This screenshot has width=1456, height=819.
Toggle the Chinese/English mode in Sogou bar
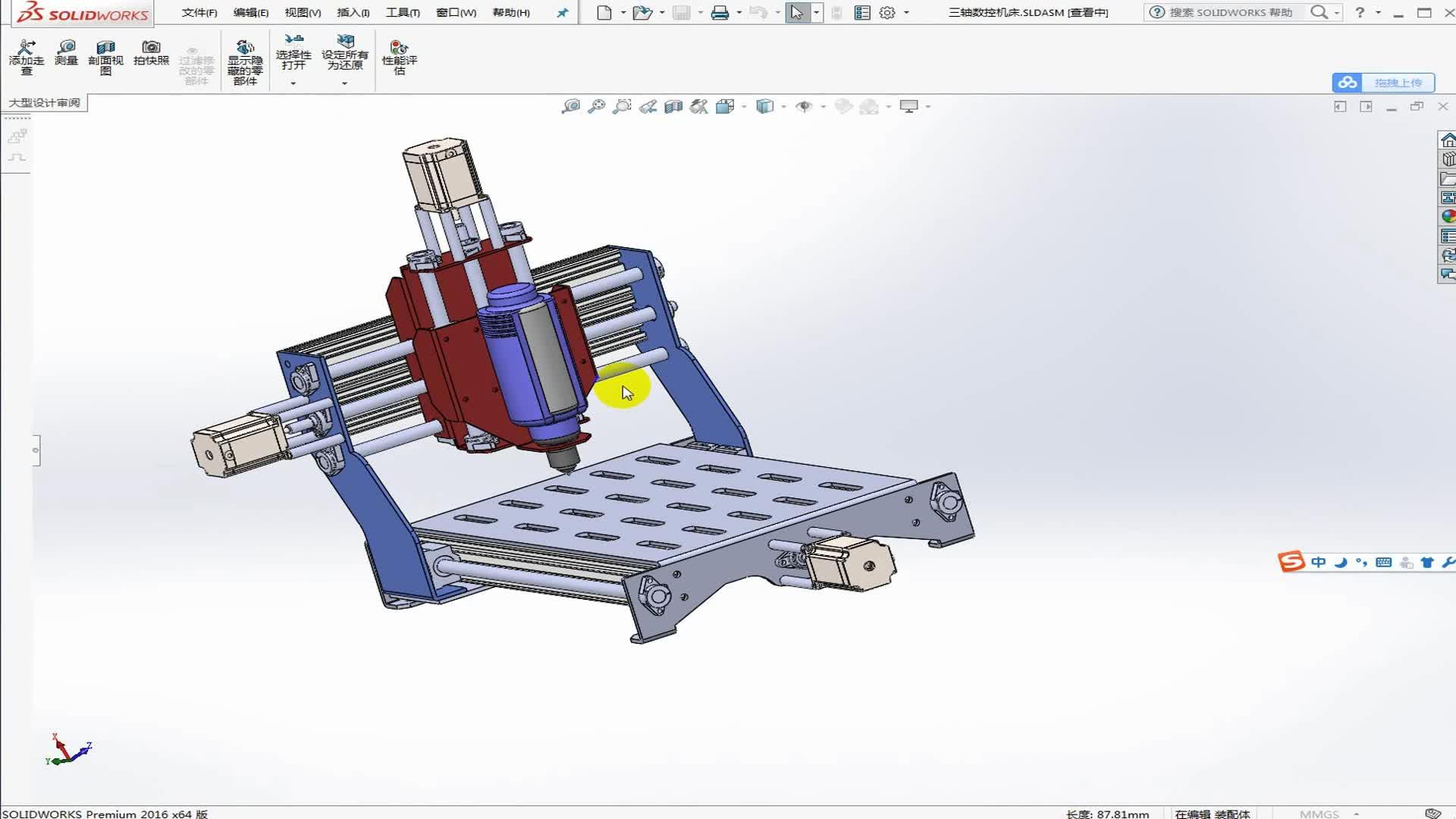click(x=1318, y=562)
